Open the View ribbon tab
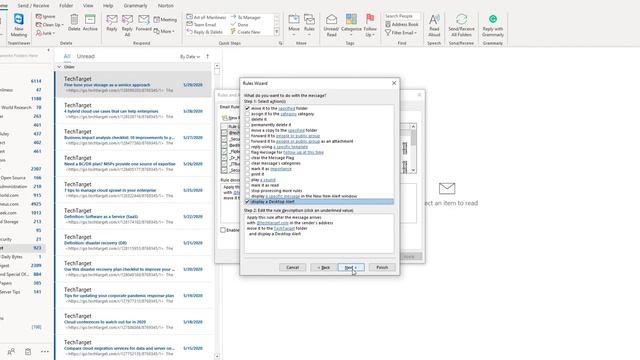This screenshot has width=640, height=360. pyautogui.click(x=88, y=6)
